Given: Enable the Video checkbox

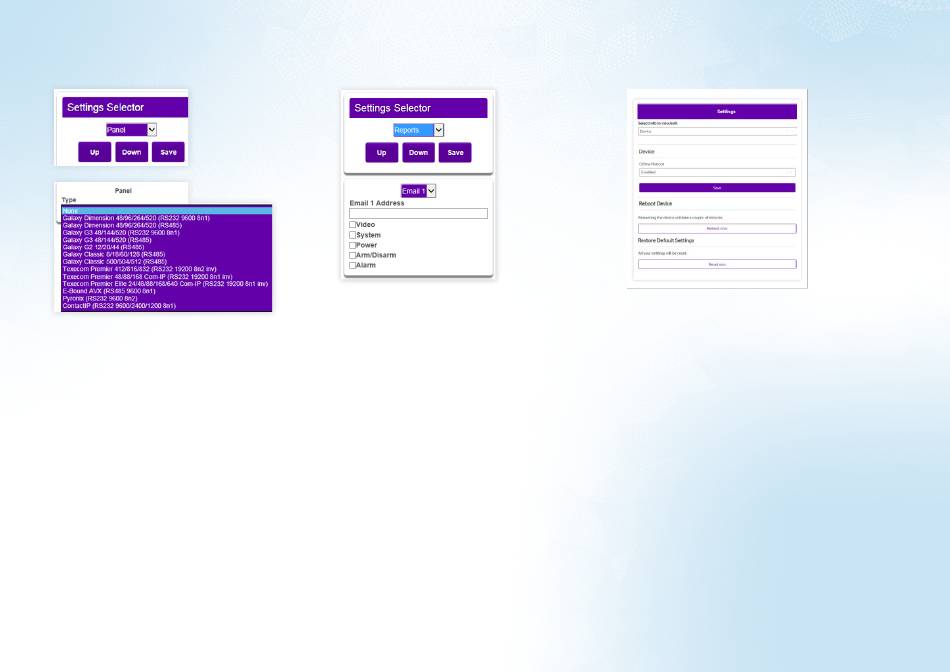Looking at the screenshot, I should point(352,225).
